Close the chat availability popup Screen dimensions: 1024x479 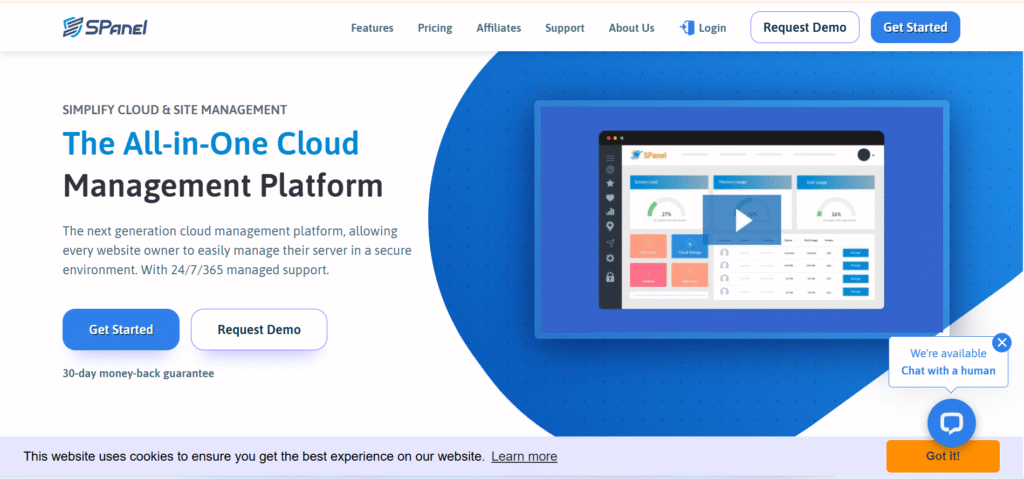pos(1001,343)
